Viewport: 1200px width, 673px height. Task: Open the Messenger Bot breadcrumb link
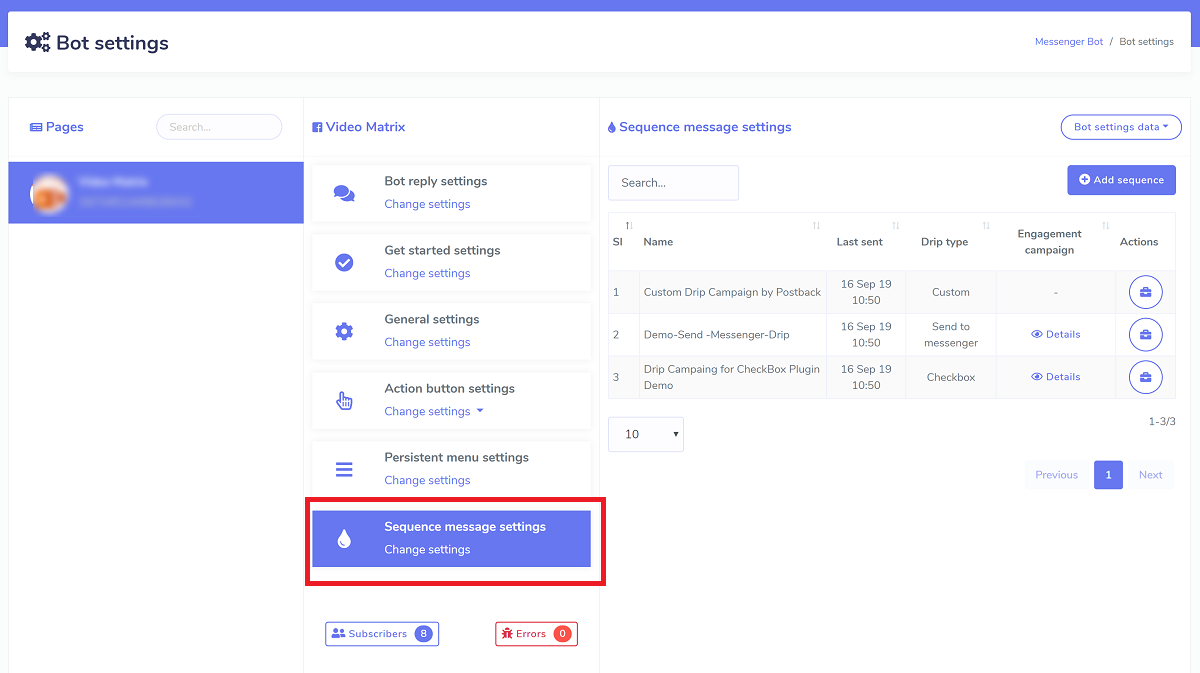click(1068, 41)
